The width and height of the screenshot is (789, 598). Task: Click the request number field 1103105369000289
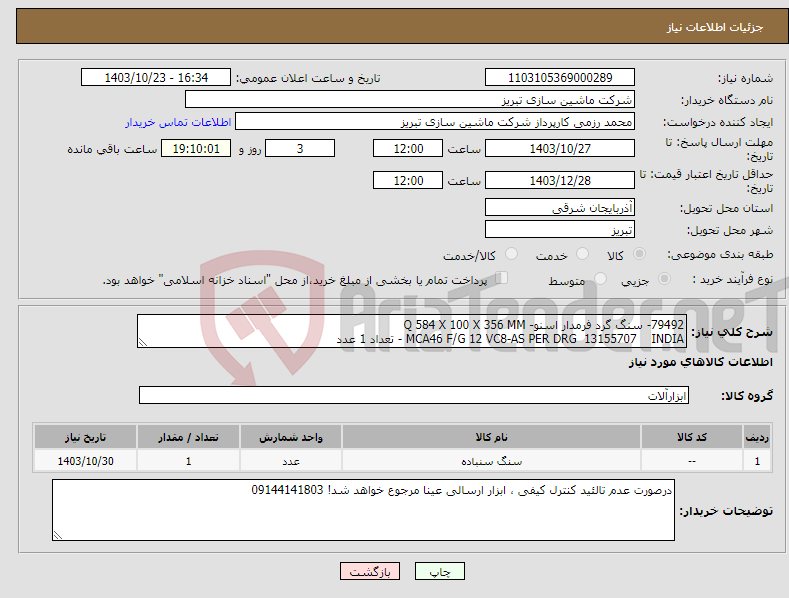click(560, 78)
